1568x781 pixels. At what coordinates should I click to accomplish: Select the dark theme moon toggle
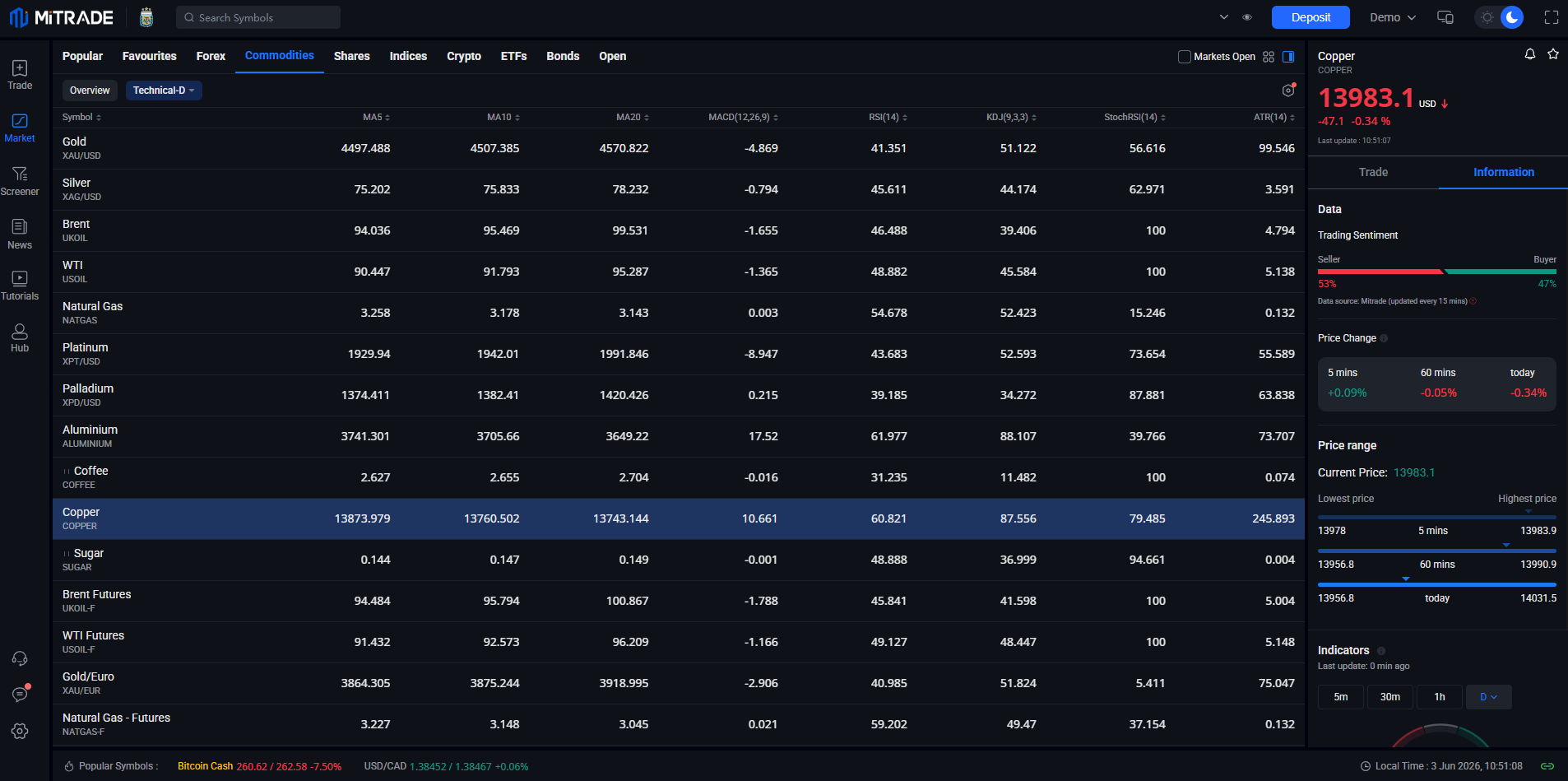[x=1512, y=17]
